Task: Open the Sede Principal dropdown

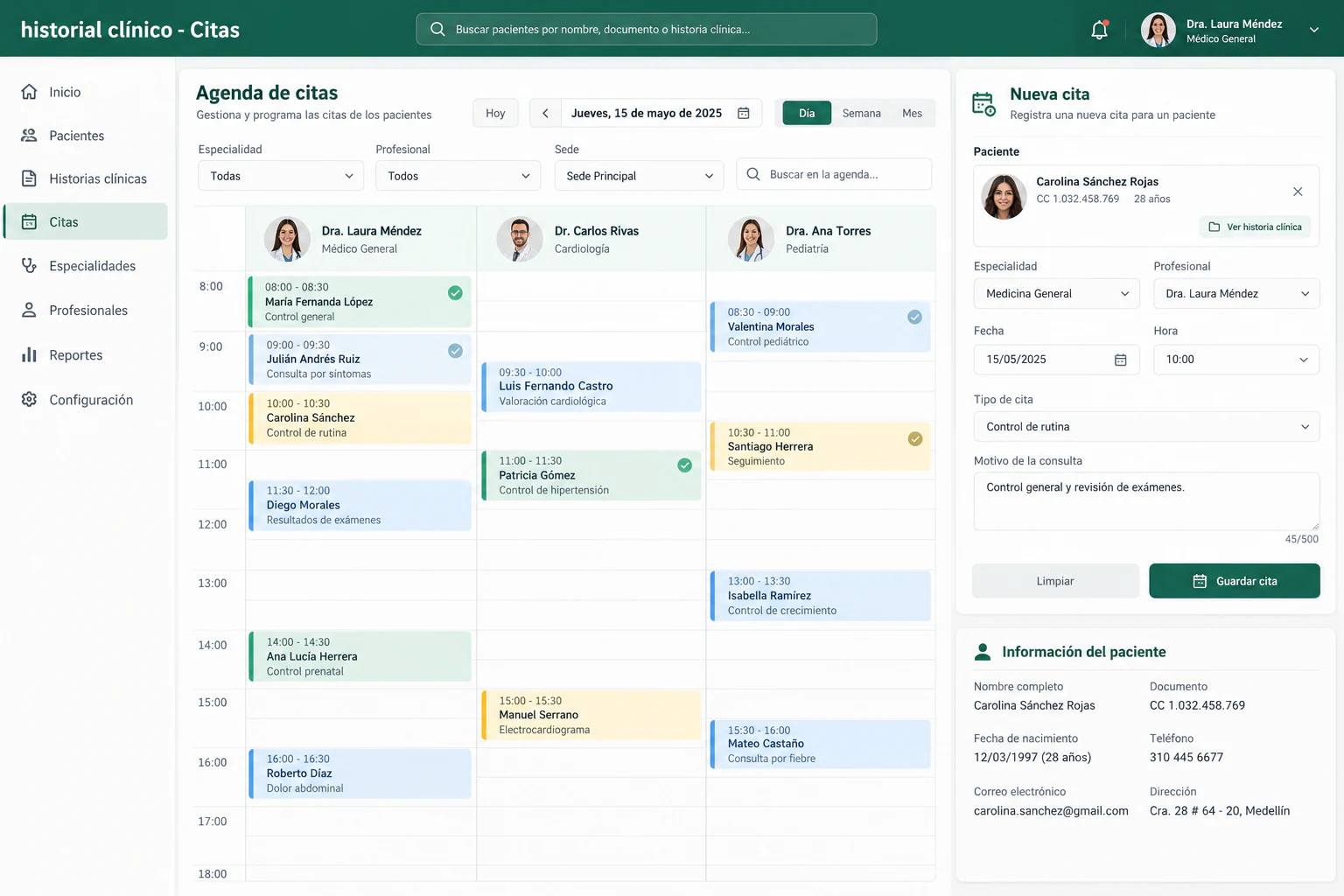Action: pyautogui.click(x=640, y=176)
